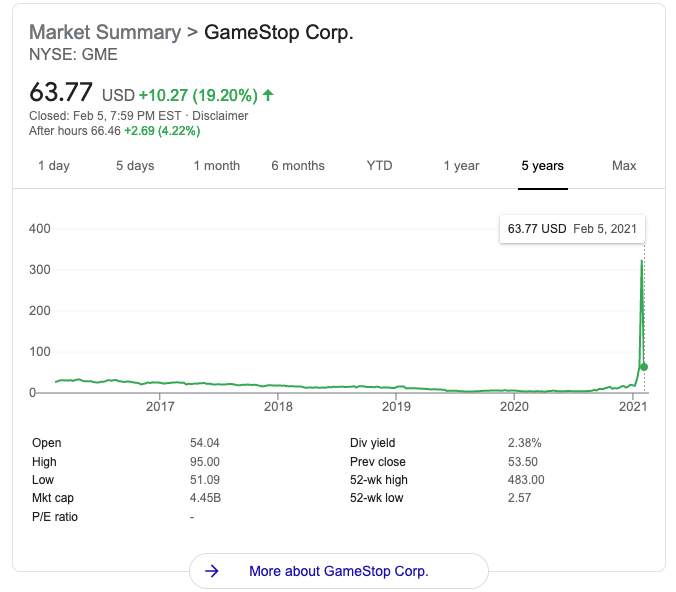This screenshot has width=676, height=592.
Task: Click the green data point on chart
Action: point(644,367)
